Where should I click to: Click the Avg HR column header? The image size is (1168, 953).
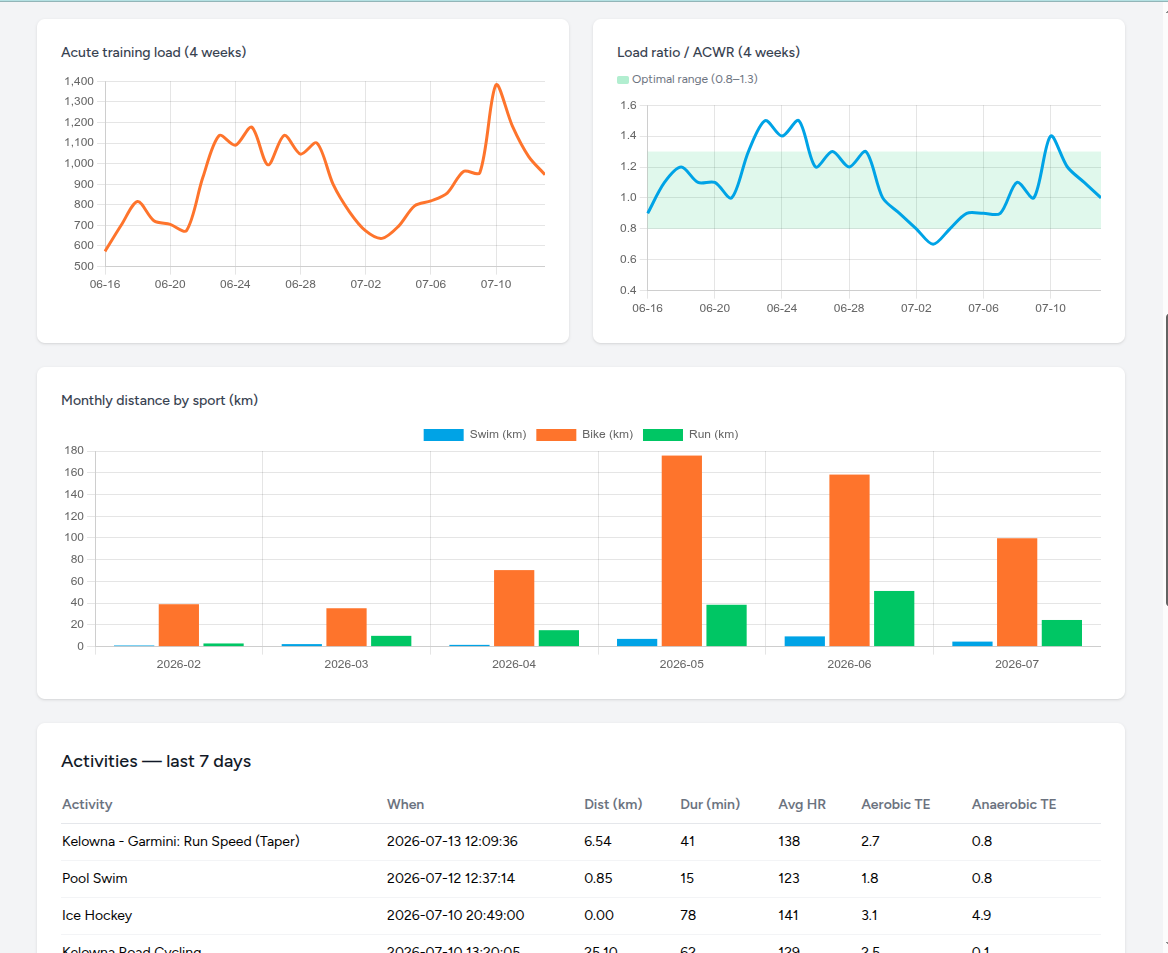802,805
